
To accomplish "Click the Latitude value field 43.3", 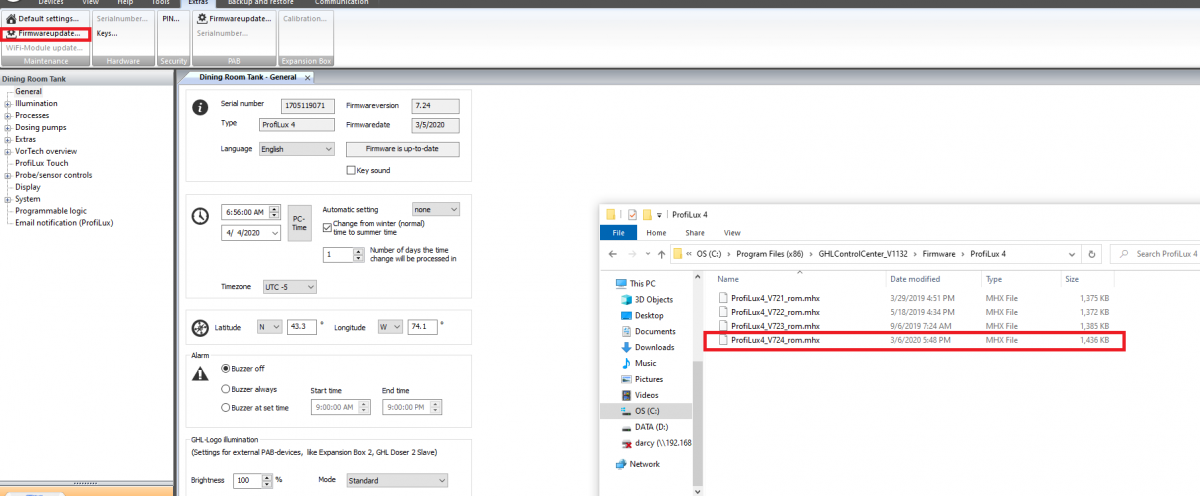I will pos(302,326).
